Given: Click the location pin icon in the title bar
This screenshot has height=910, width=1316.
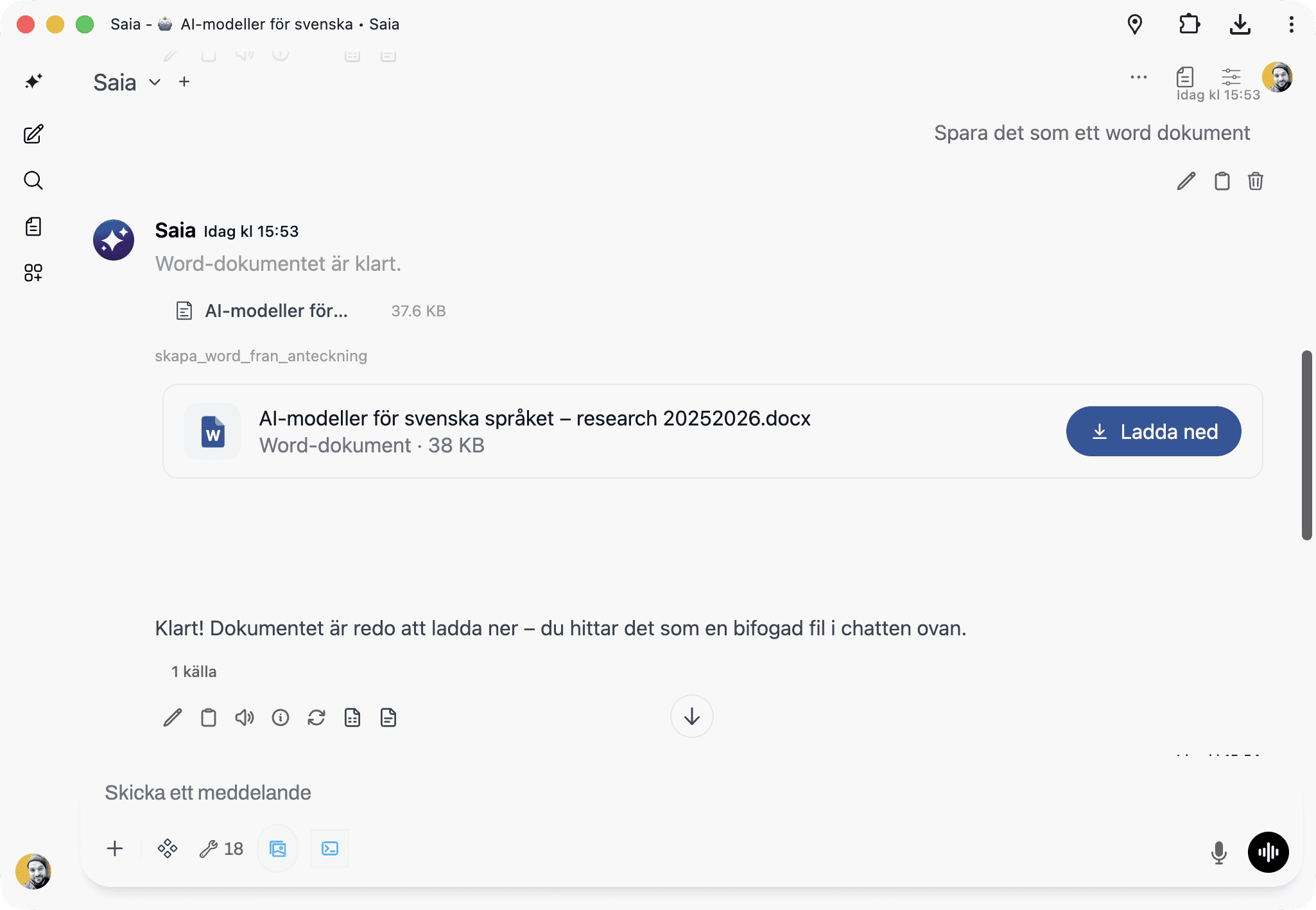Looking at the screenshot, I should point(1135,24).
